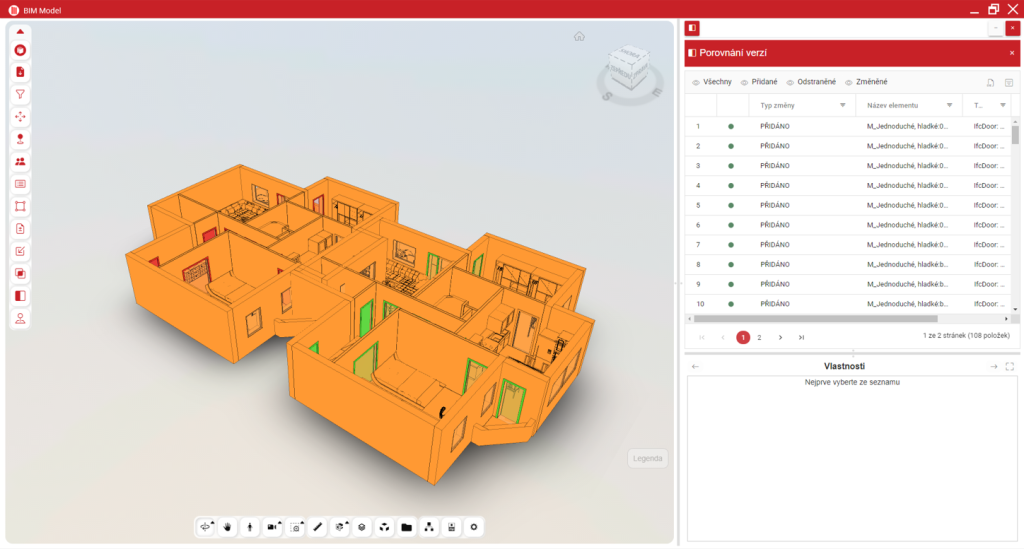
Task: Open viewer settings gear icon
Action: tap(474, 526)
